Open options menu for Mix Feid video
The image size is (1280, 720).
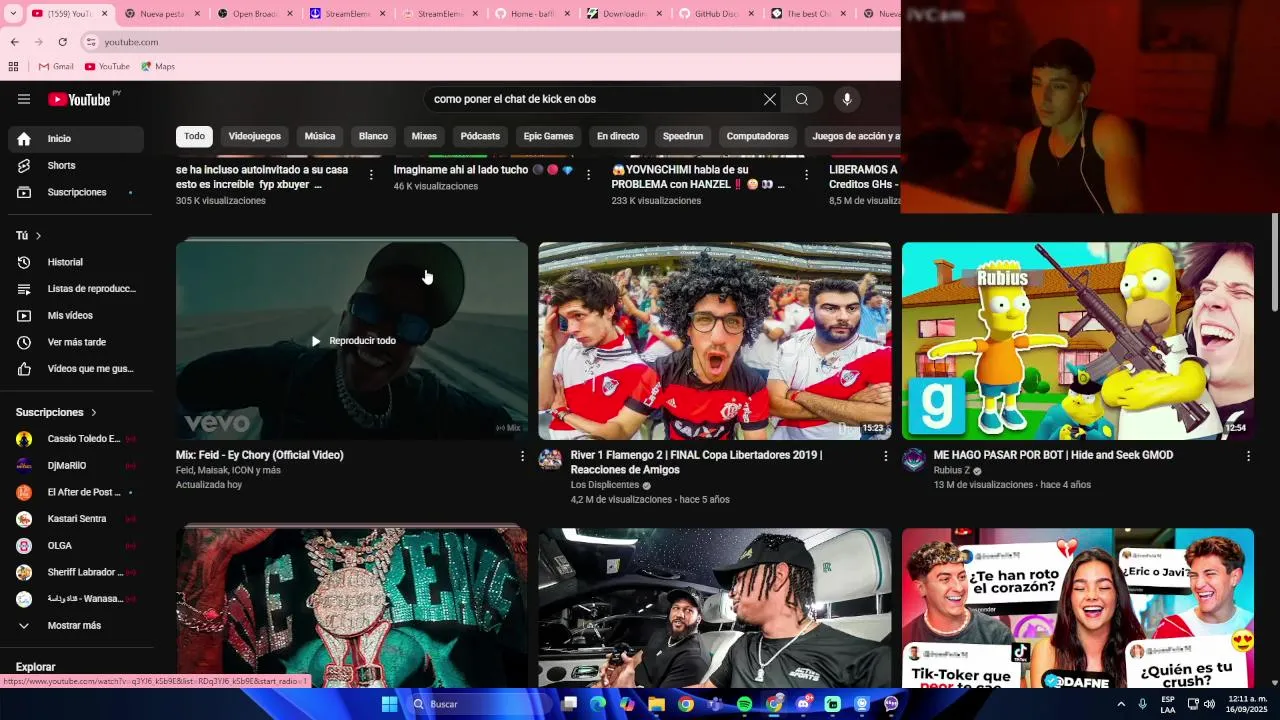(x=522, y=456)
